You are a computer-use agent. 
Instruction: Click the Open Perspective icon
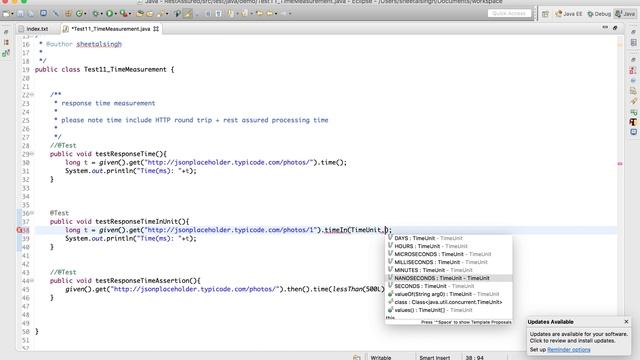pos(545,14)
